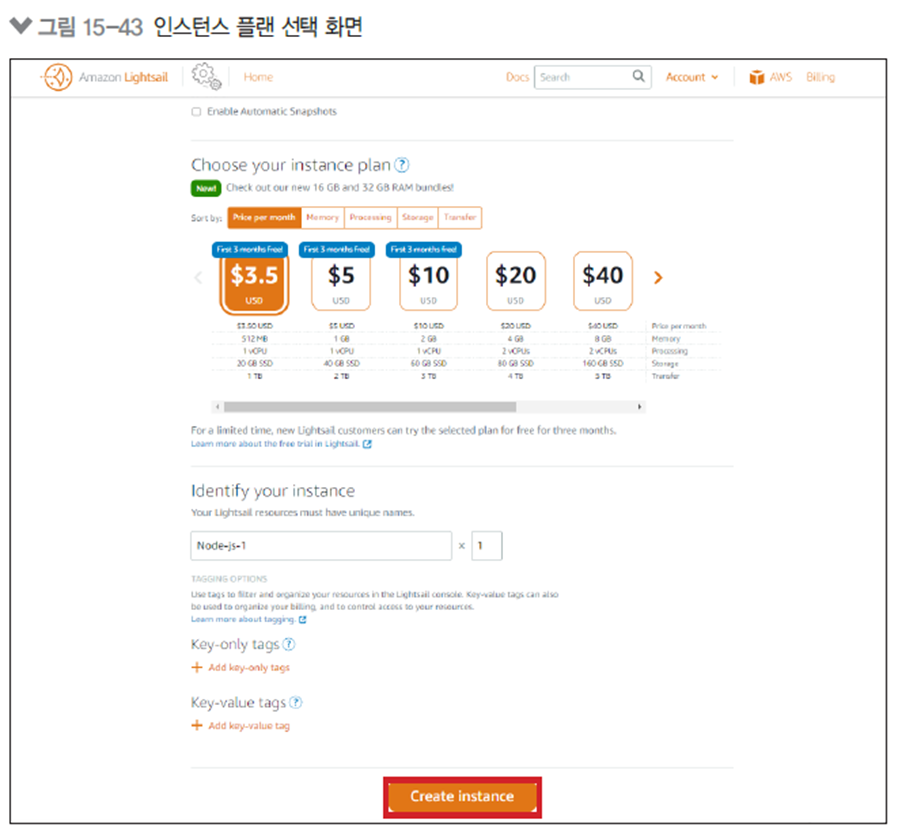Image resolution: width=898 pixels, height=835 pixels.
Task: Sort plans by Transfer
Action: 460,218
